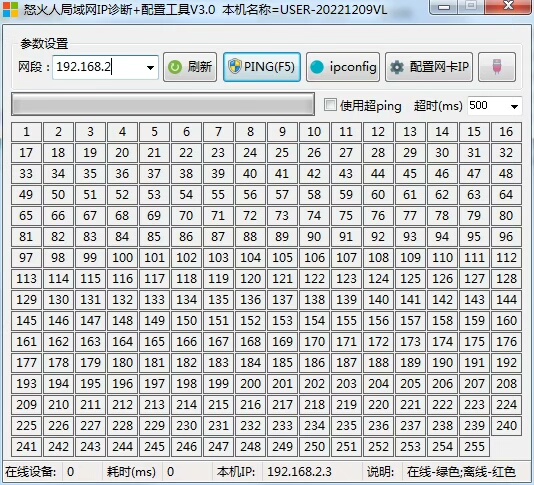Click the 在线设备 count value
Image resolution: width=534 pixels, height=485 pixels.
[x=70, y=472]
